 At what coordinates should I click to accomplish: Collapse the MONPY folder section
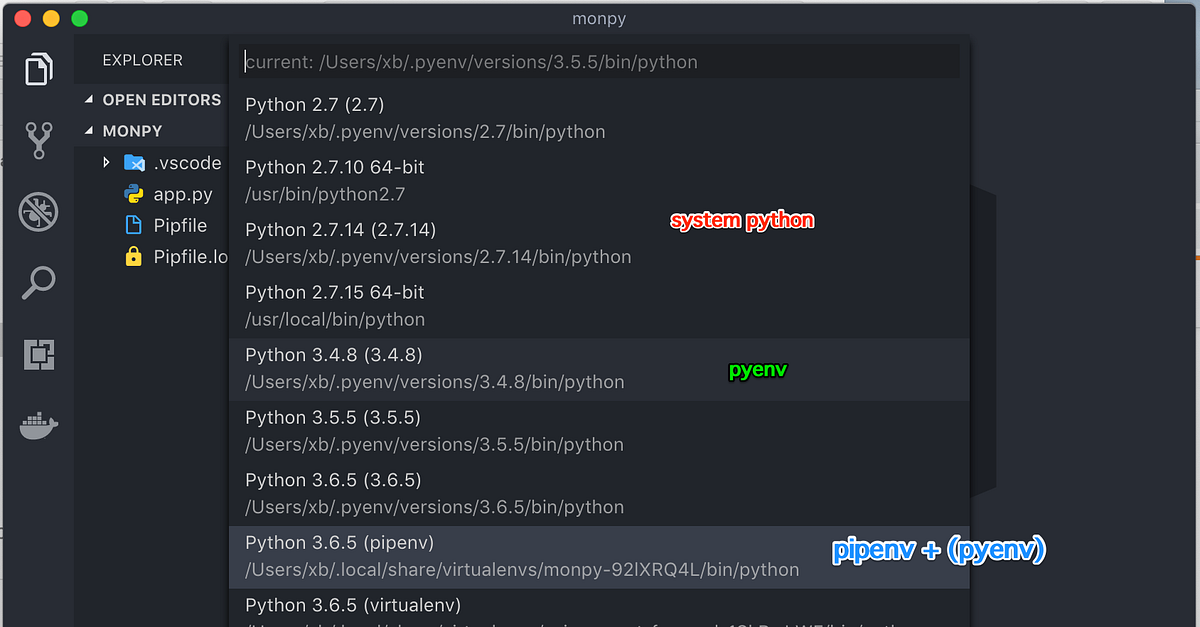coord(88,130)
